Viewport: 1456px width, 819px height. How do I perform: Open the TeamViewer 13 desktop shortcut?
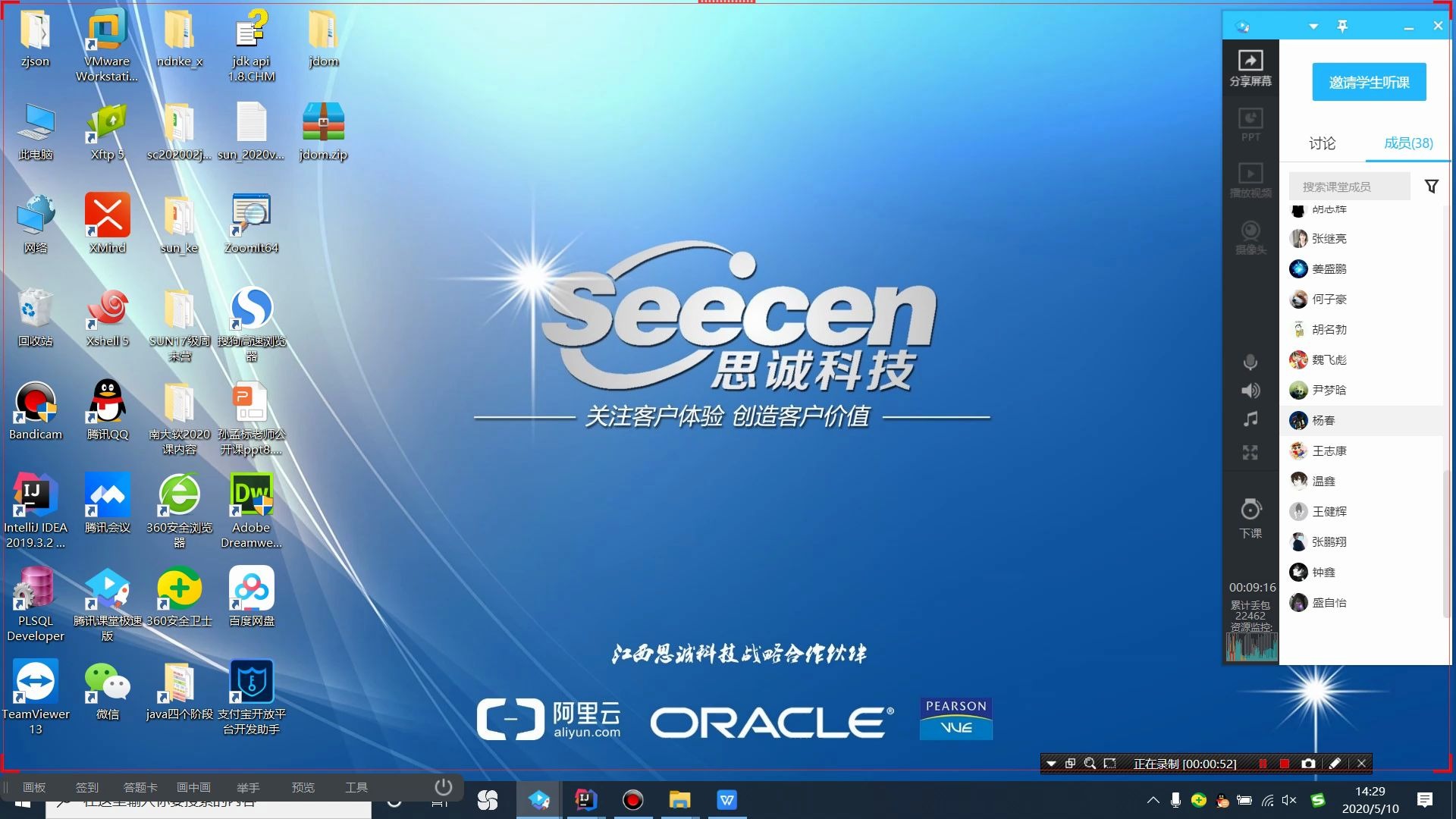(36, 698)
